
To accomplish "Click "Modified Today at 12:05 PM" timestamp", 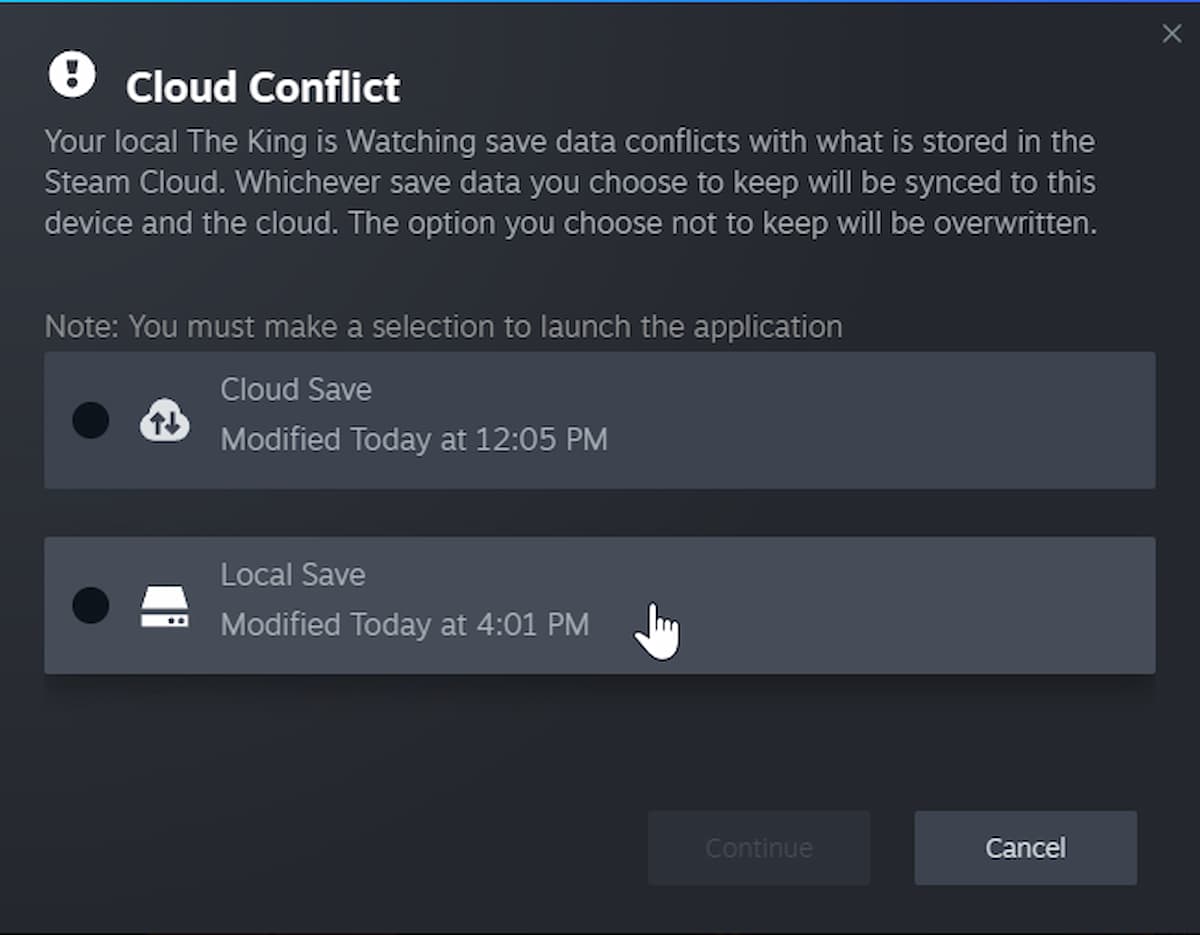I will pos(414,440).
